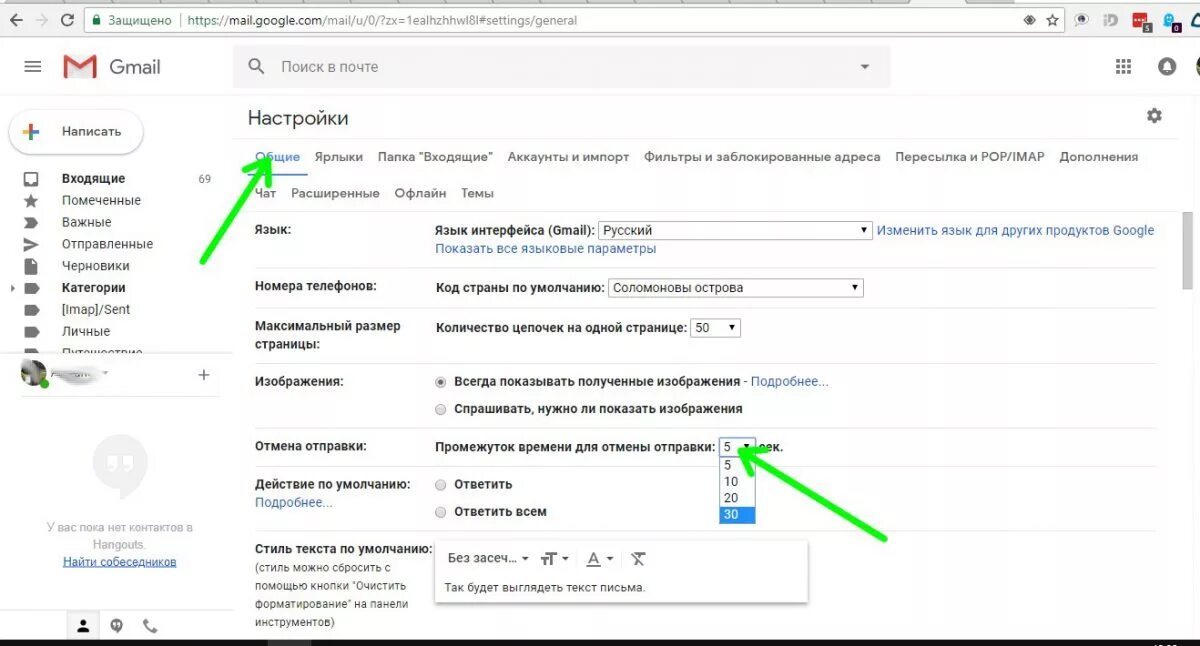Open the Папка "Входящие" settings tab
1200x646 pixels.
(435, 157)
